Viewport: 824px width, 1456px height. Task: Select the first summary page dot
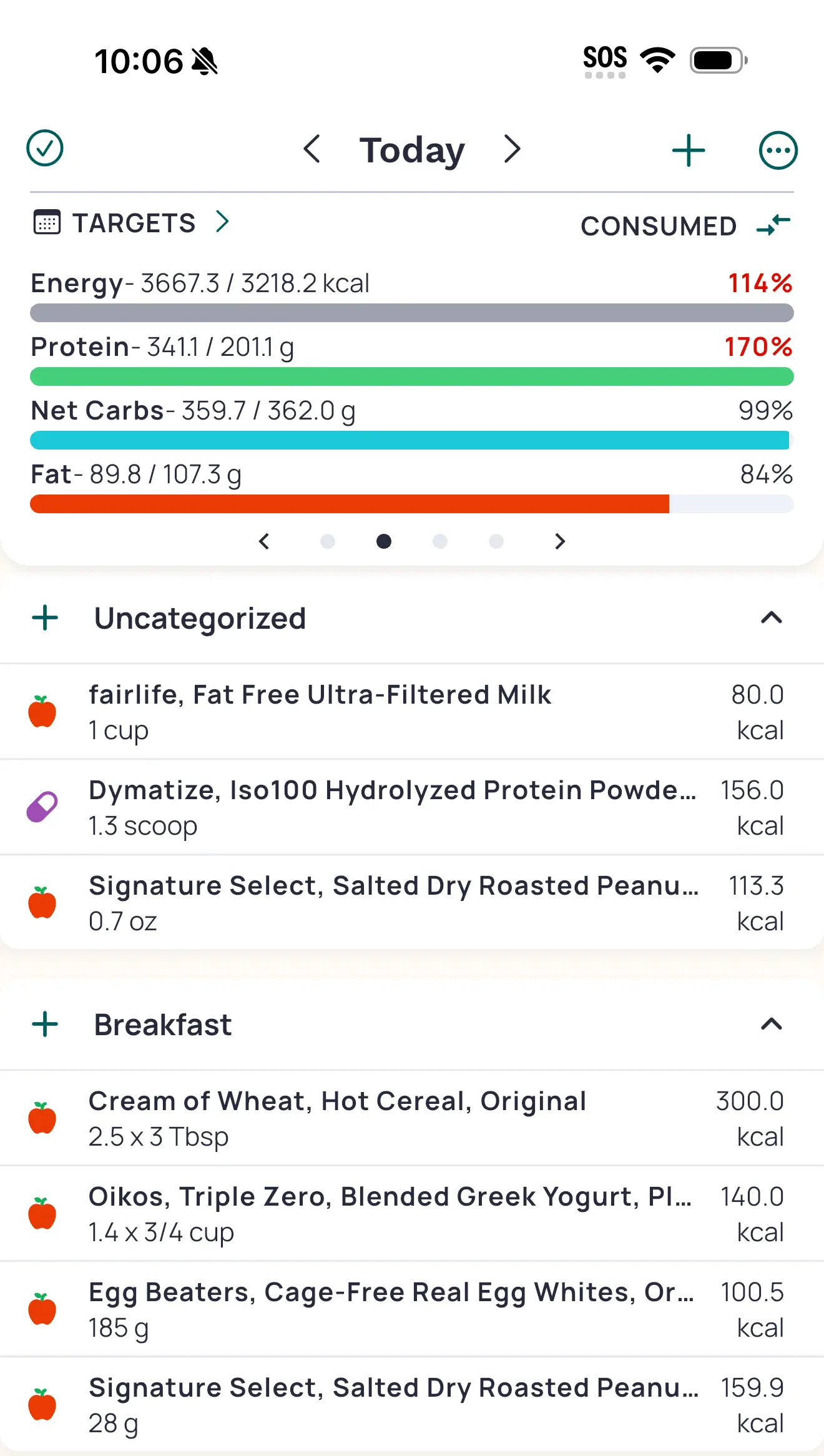[328, 541]
